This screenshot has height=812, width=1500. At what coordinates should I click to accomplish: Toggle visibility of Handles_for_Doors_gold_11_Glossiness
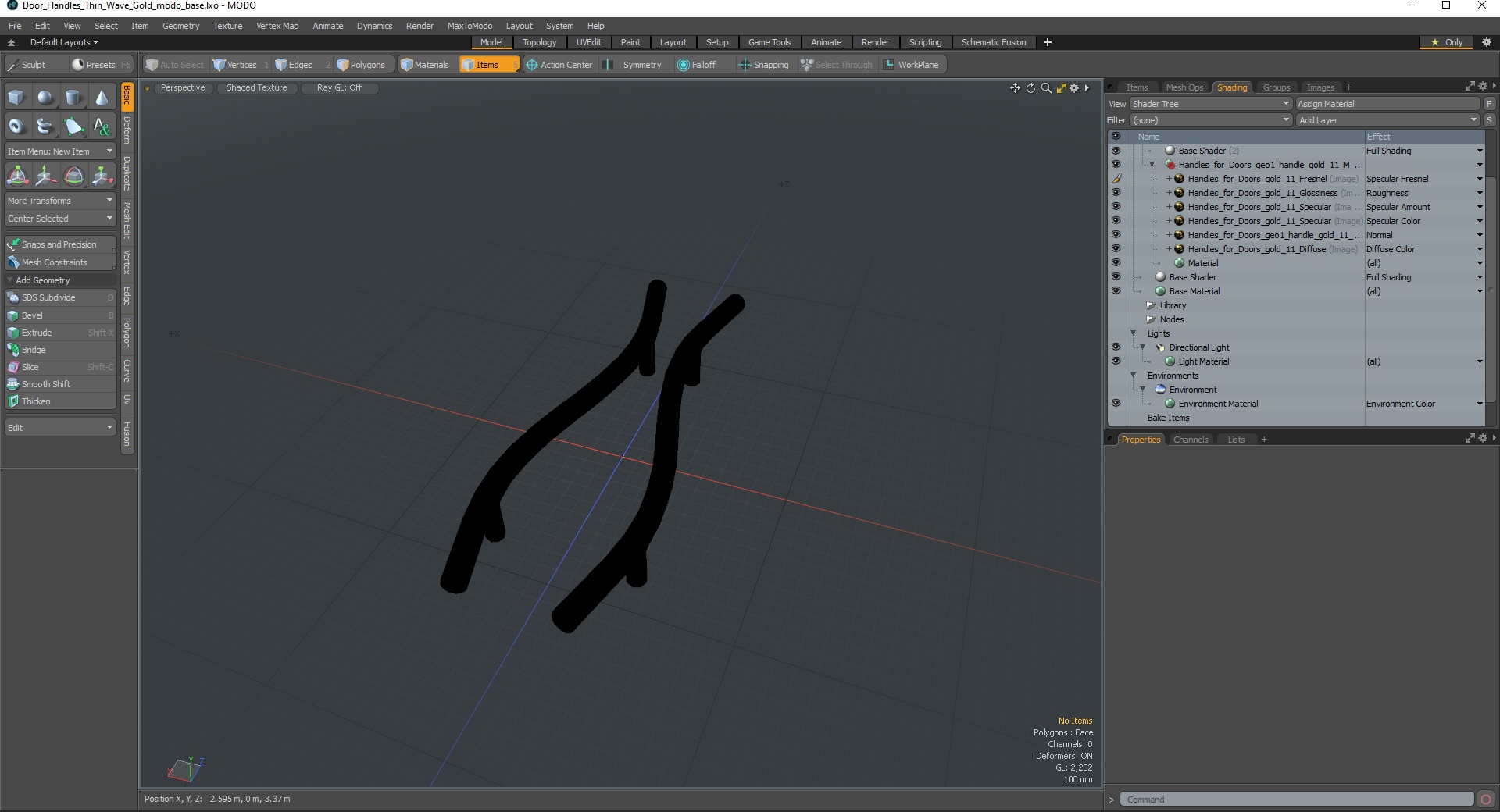pos(1116,193)
